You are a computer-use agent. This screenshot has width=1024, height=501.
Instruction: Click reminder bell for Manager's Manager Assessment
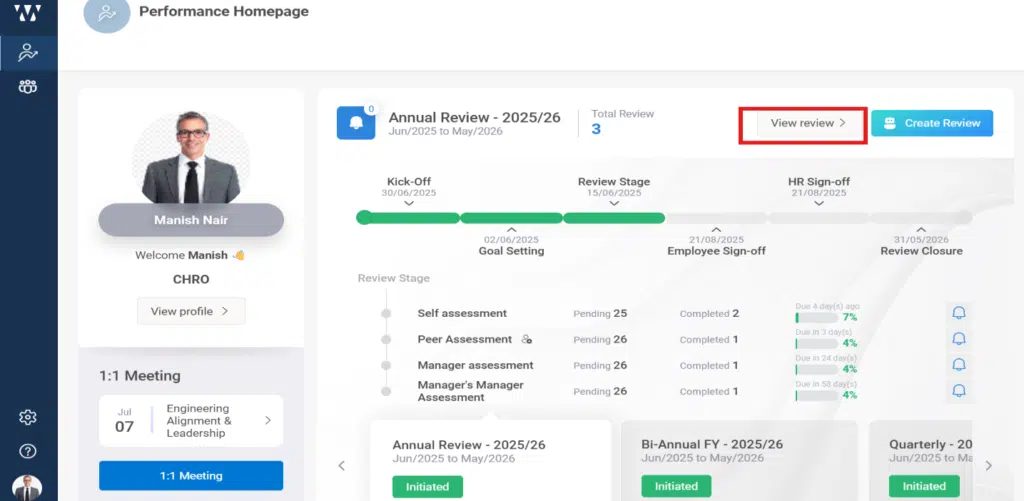point(959,391)
